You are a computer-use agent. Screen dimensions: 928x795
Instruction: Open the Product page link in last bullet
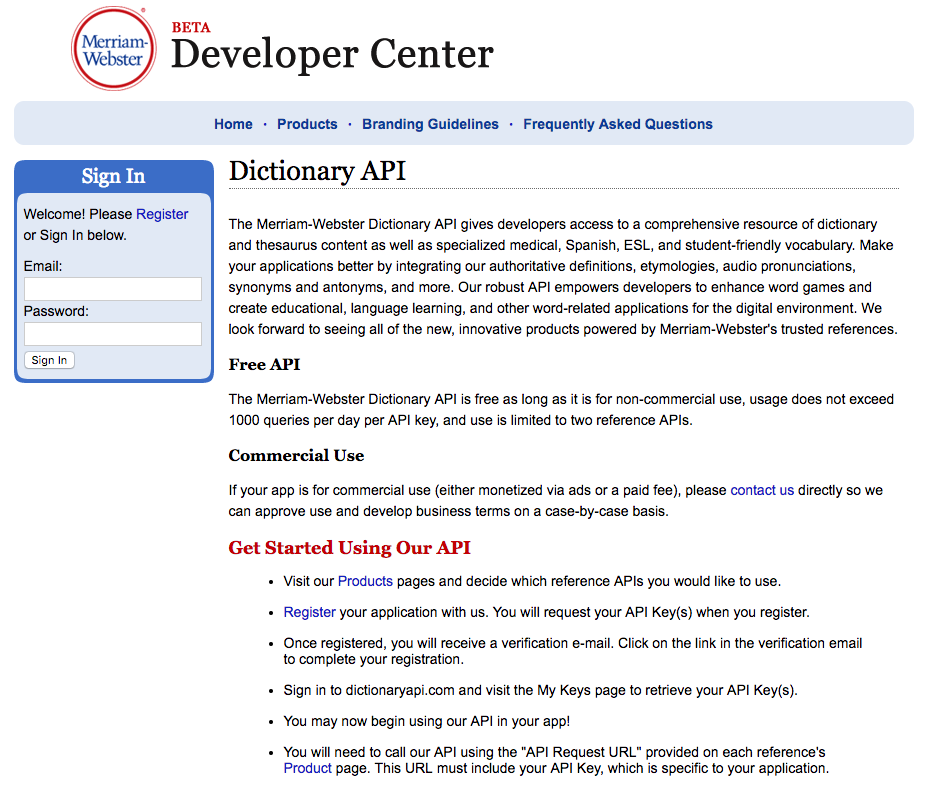(308, 768)
